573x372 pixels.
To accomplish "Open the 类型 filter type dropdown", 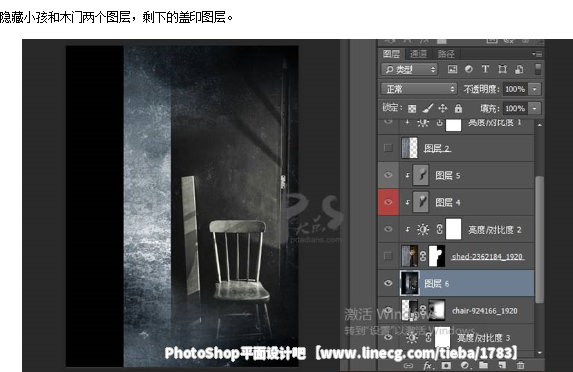I will [409, 69].
